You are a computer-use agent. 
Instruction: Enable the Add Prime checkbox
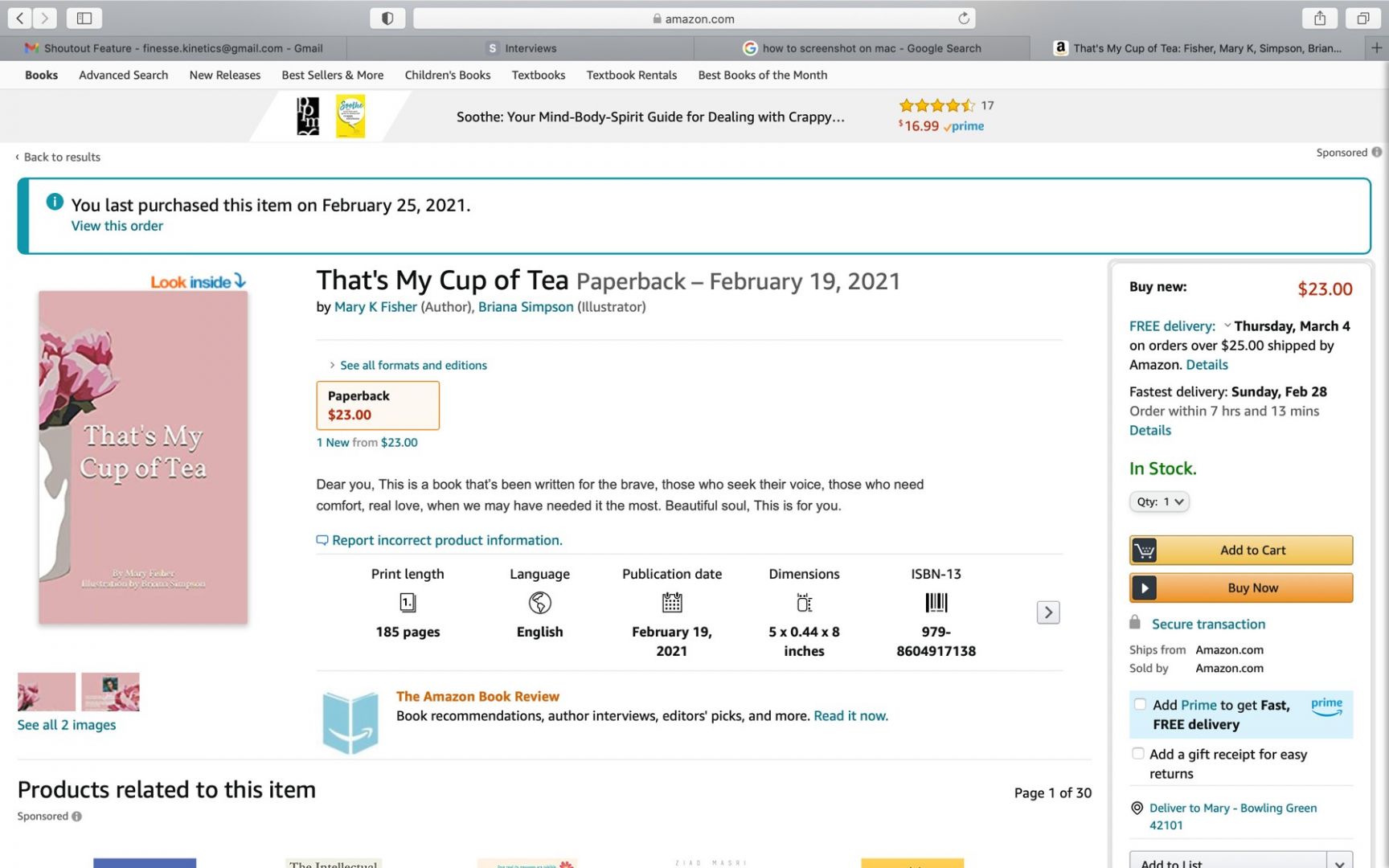[x=1140, y=705]
